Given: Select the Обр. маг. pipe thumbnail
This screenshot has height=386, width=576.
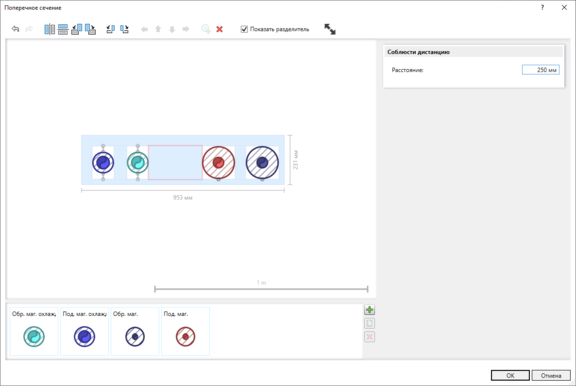Looking at the screenshot, I should click(x=135, y=332).
